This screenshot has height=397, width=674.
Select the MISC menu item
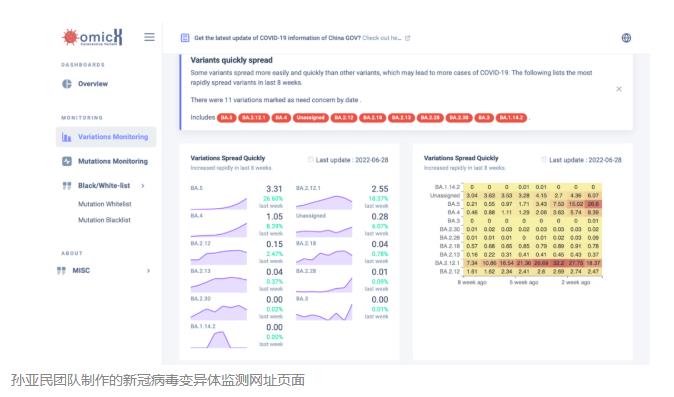81,270
